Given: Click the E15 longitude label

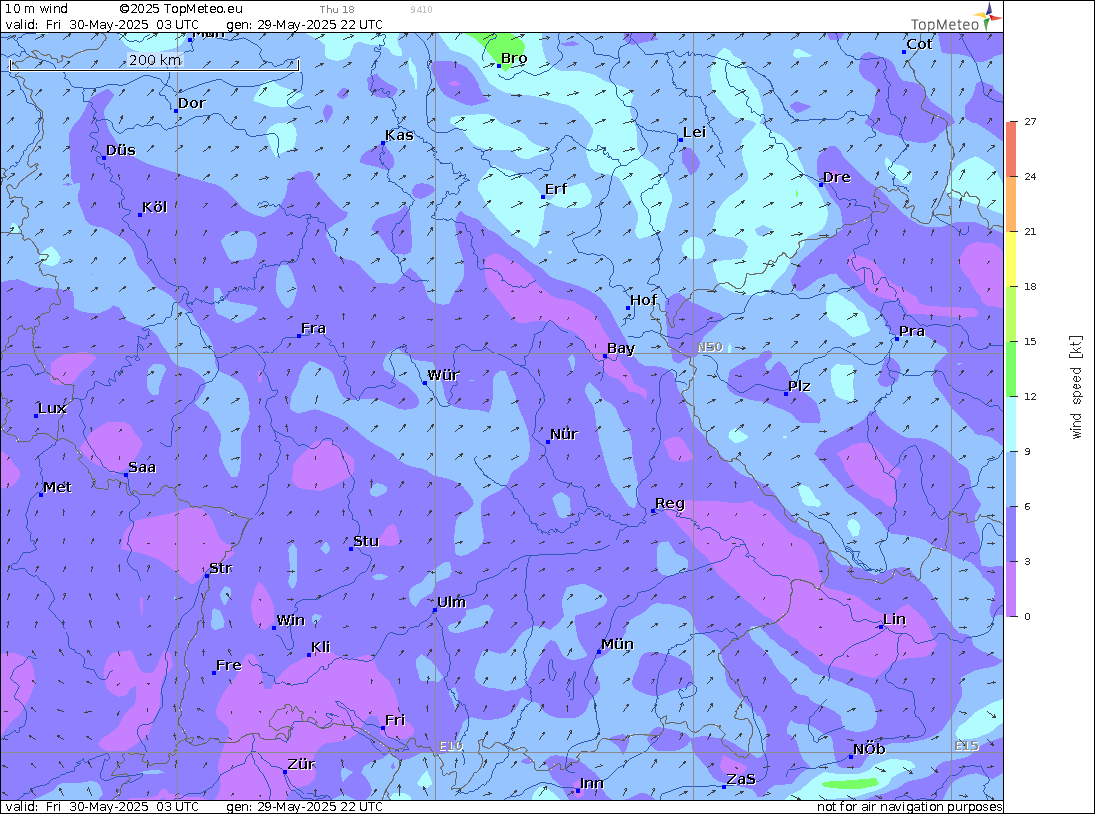Looking at the screenshot, I should point(967,746).
